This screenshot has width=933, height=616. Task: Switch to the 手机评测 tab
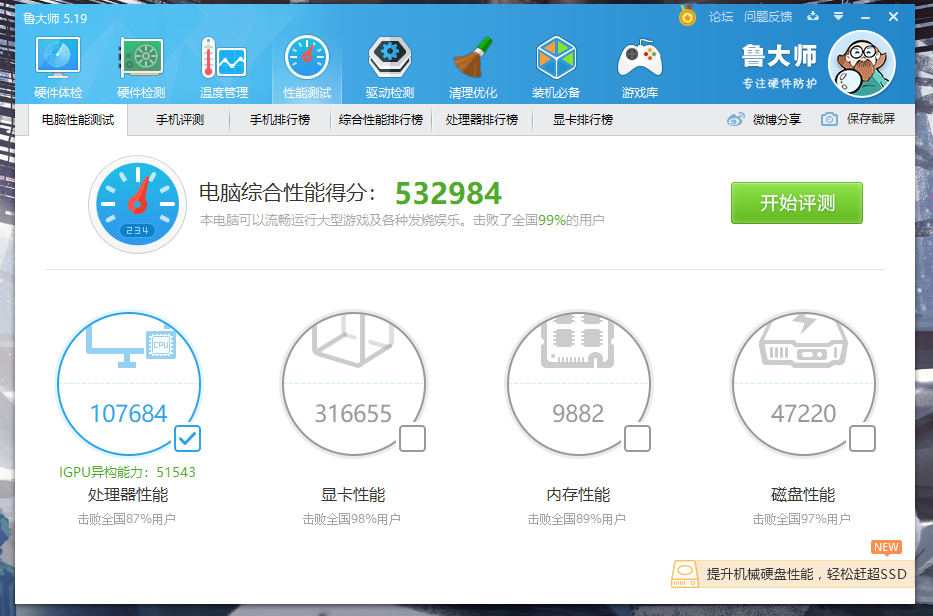tap(180, 120)
